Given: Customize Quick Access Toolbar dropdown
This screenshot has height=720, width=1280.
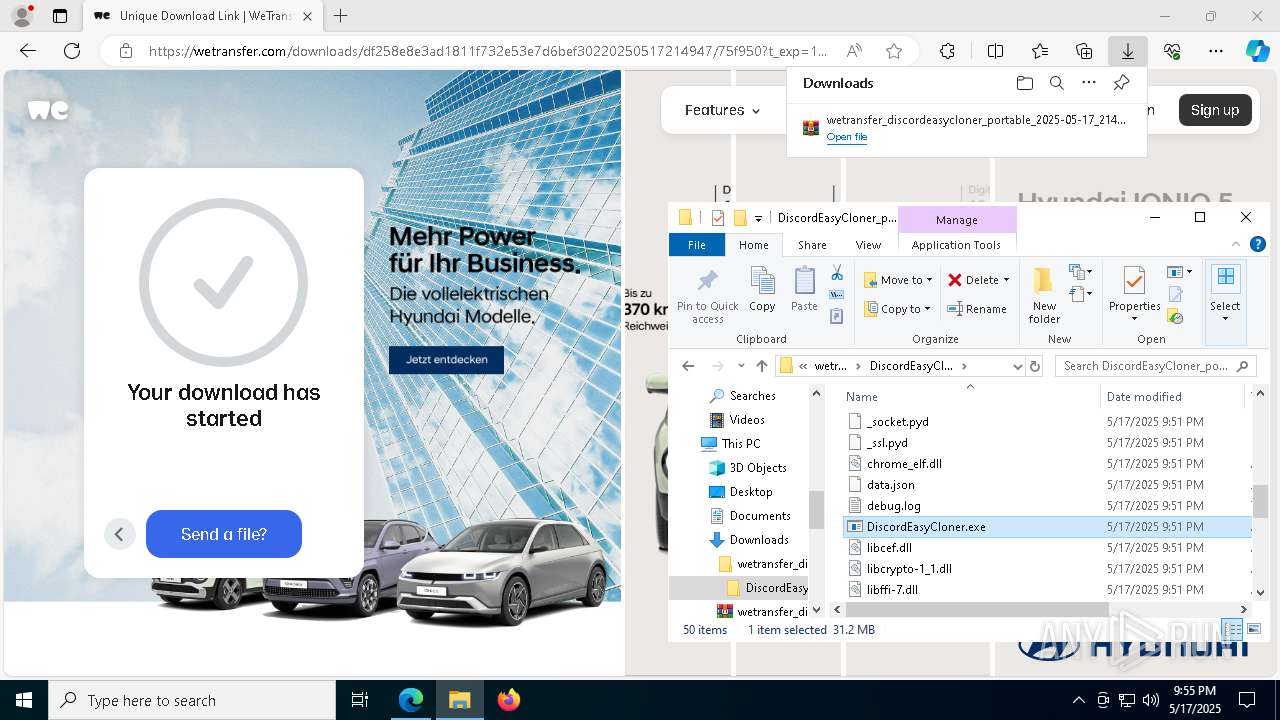Looking at the screenshot, I should (758, 218).
